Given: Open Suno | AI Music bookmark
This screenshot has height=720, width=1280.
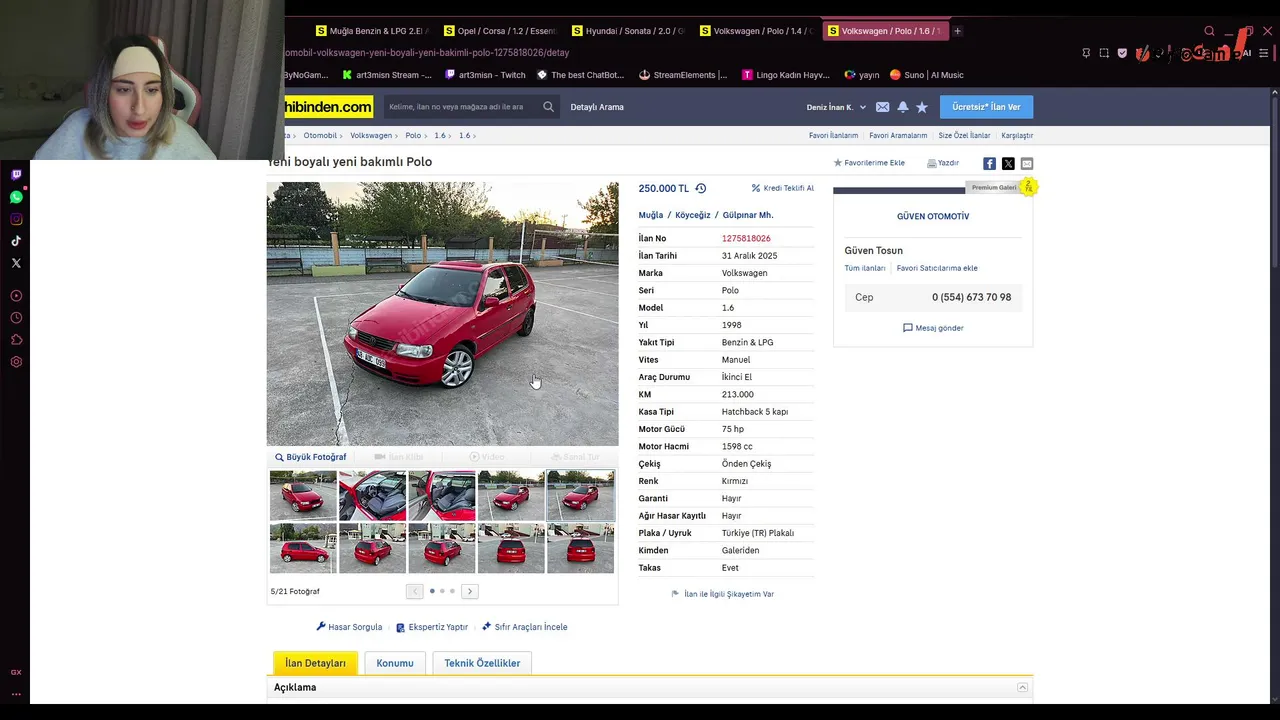Looking at the screenshot, I should click(926, 75).
